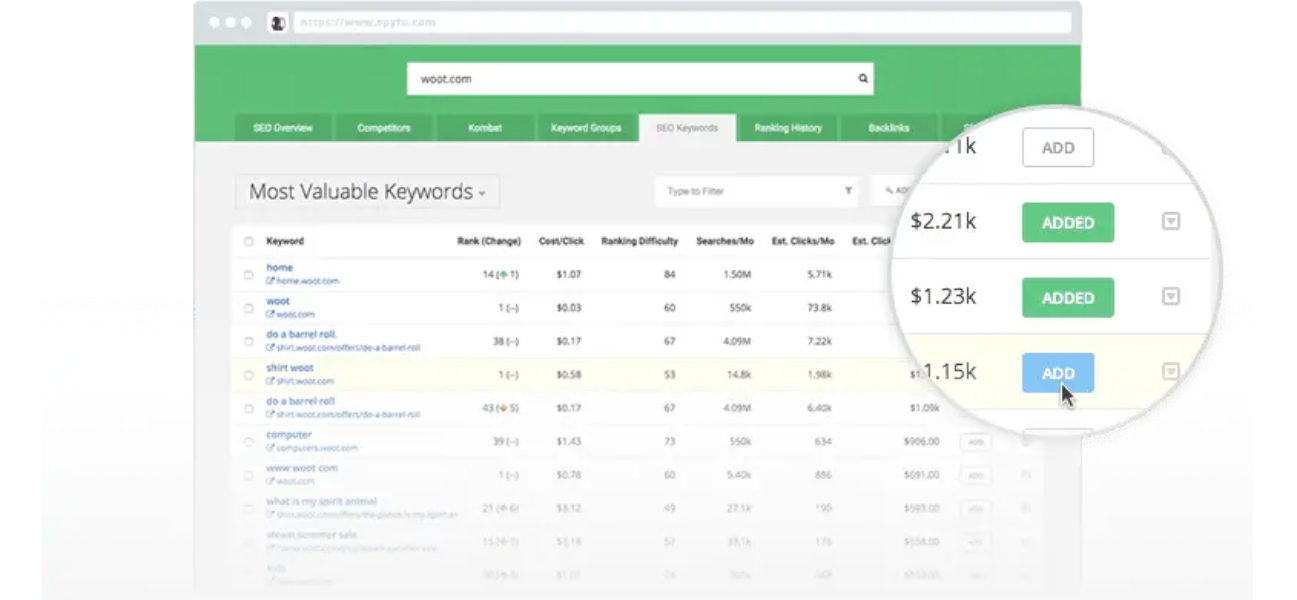Image resolution: width=1297 pixels, height=600 pixels.
Task: Click the white ADD button at the magnifier top
Action: [1058, 147]
